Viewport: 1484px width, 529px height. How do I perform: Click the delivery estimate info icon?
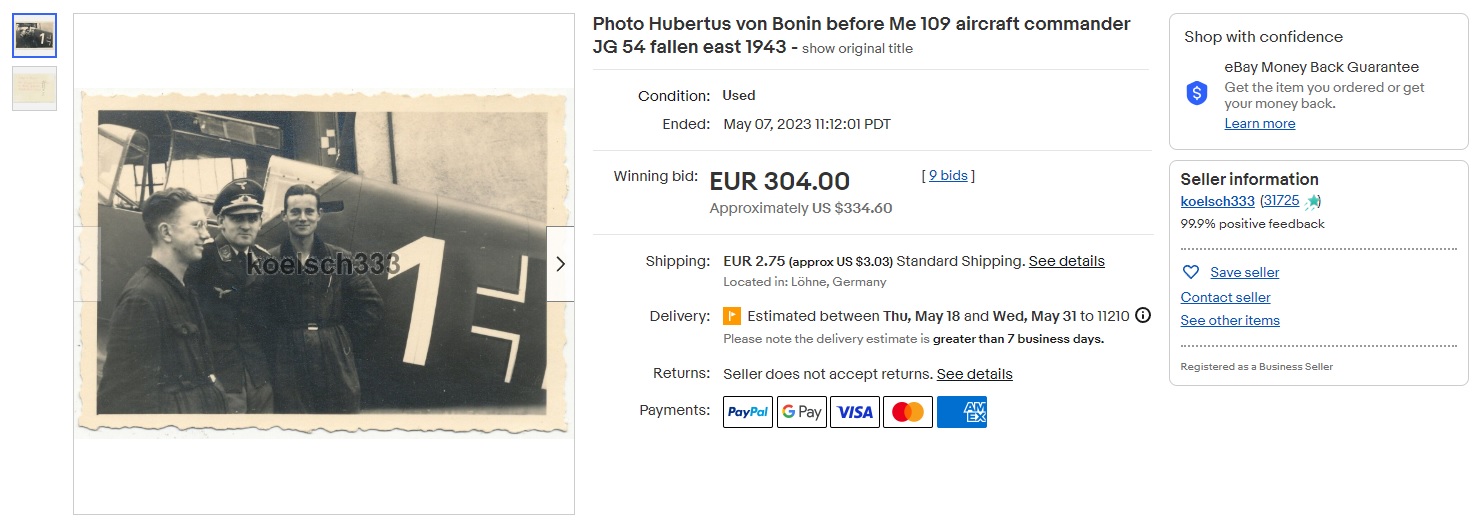point(1143,315)
